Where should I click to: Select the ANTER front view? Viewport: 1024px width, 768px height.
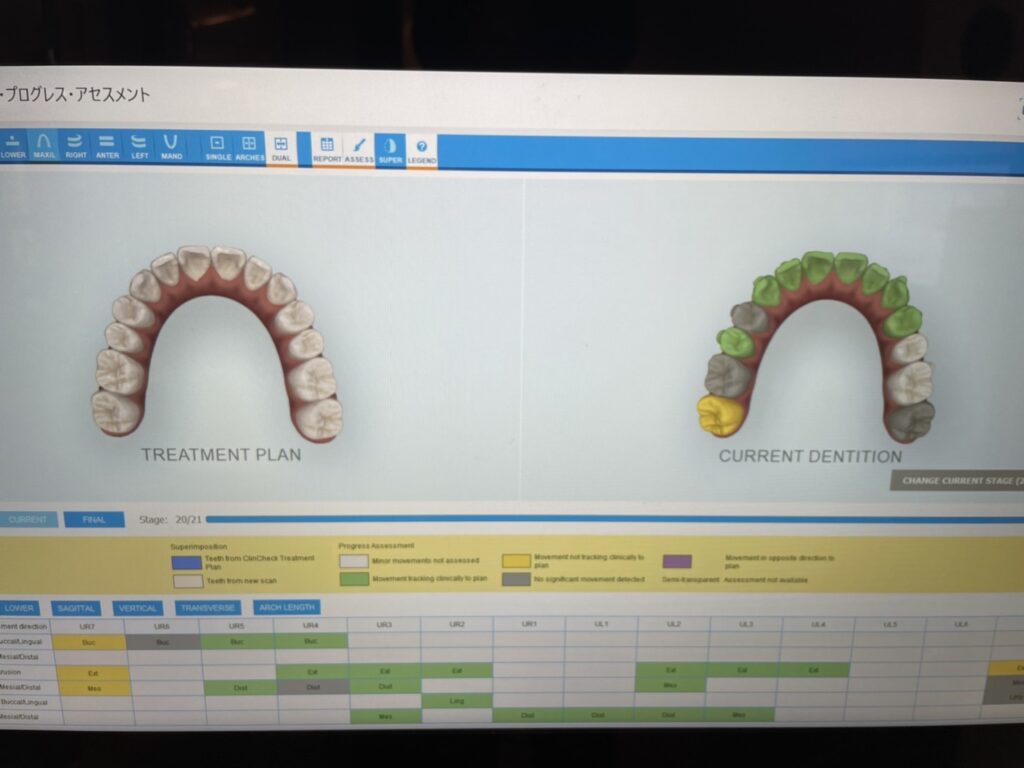click(107, 146)
